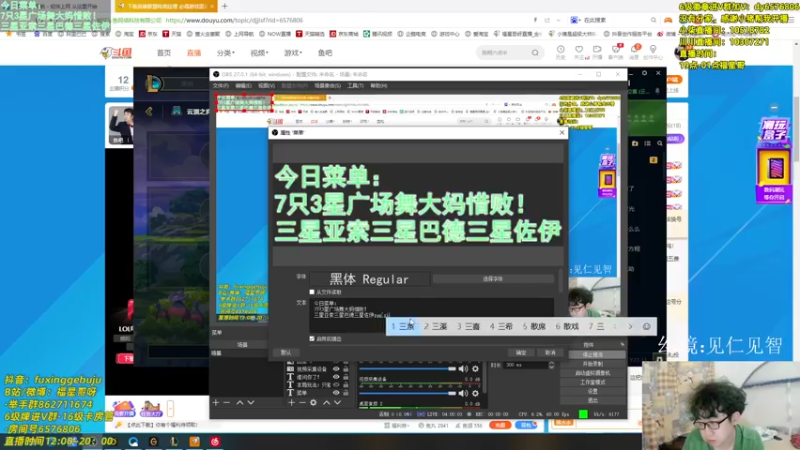Open the Douyu 开播 broadcast icon

point(597,52)
